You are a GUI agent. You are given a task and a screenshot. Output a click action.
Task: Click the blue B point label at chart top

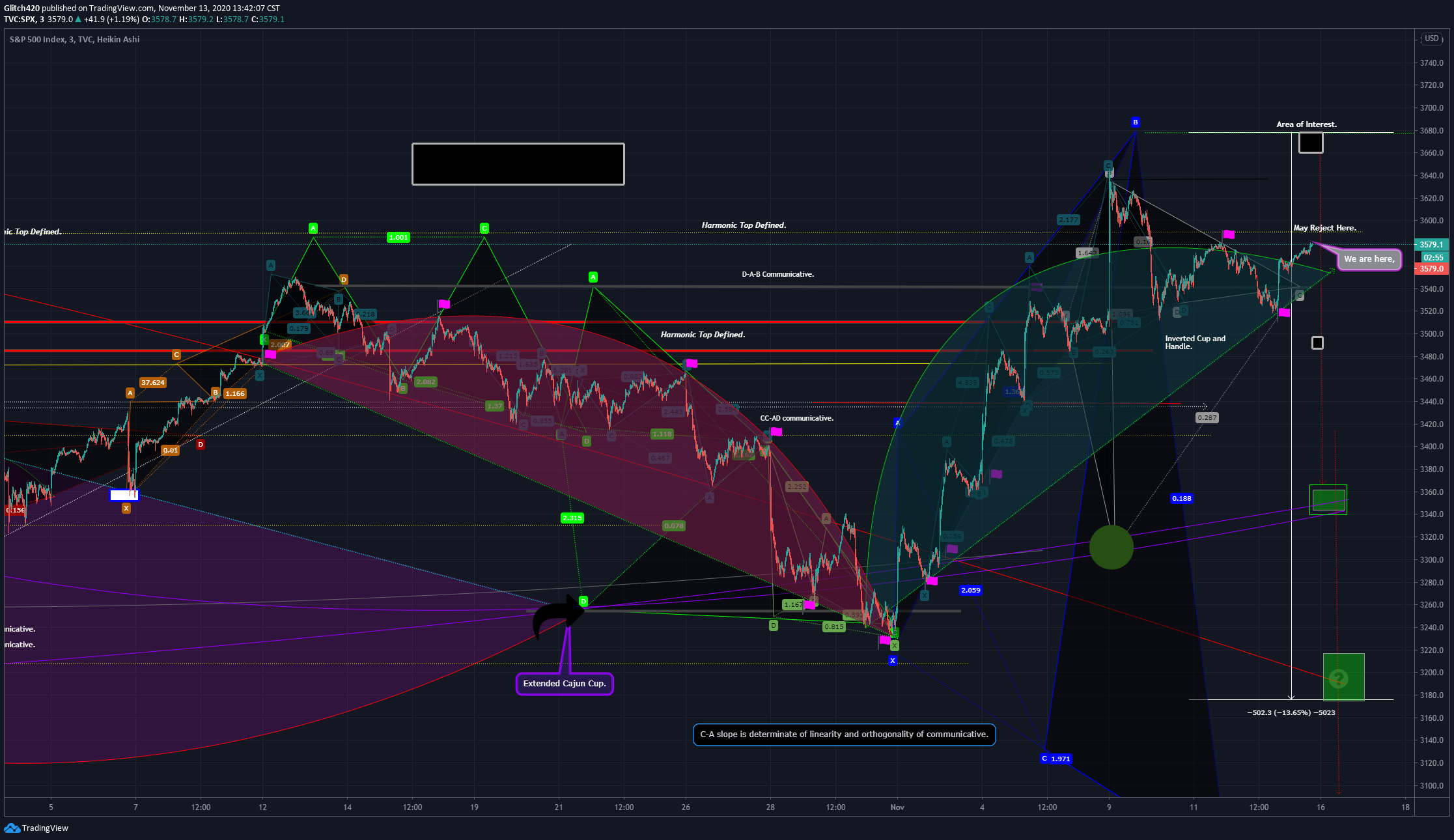[x=1135, y=122]
